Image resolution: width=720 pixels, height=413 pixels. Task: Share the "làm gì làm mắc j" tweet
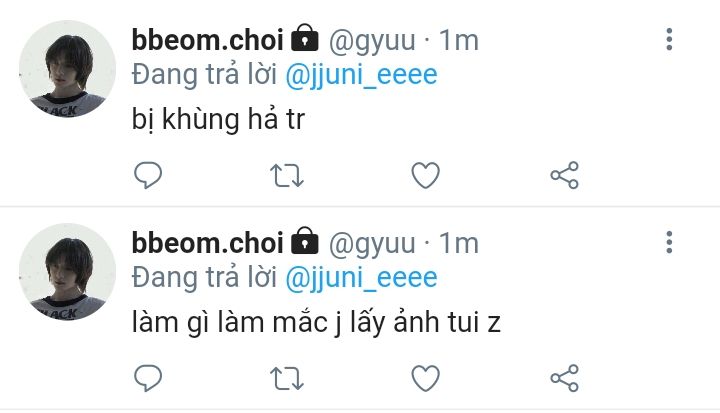564,378
